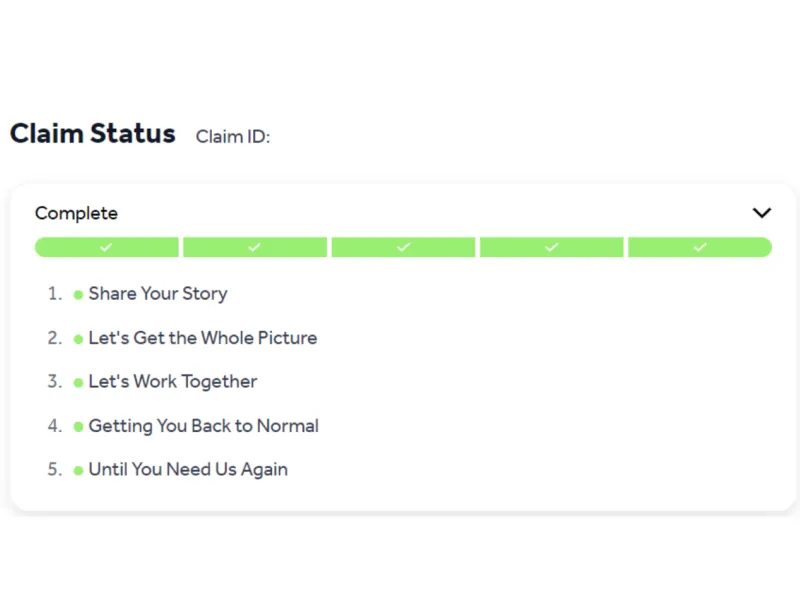Image resolution: width=800 pixels, height=600 pixels.
Task: Click second progress bar checkmark segment
Action: click(x=255, y=247)
